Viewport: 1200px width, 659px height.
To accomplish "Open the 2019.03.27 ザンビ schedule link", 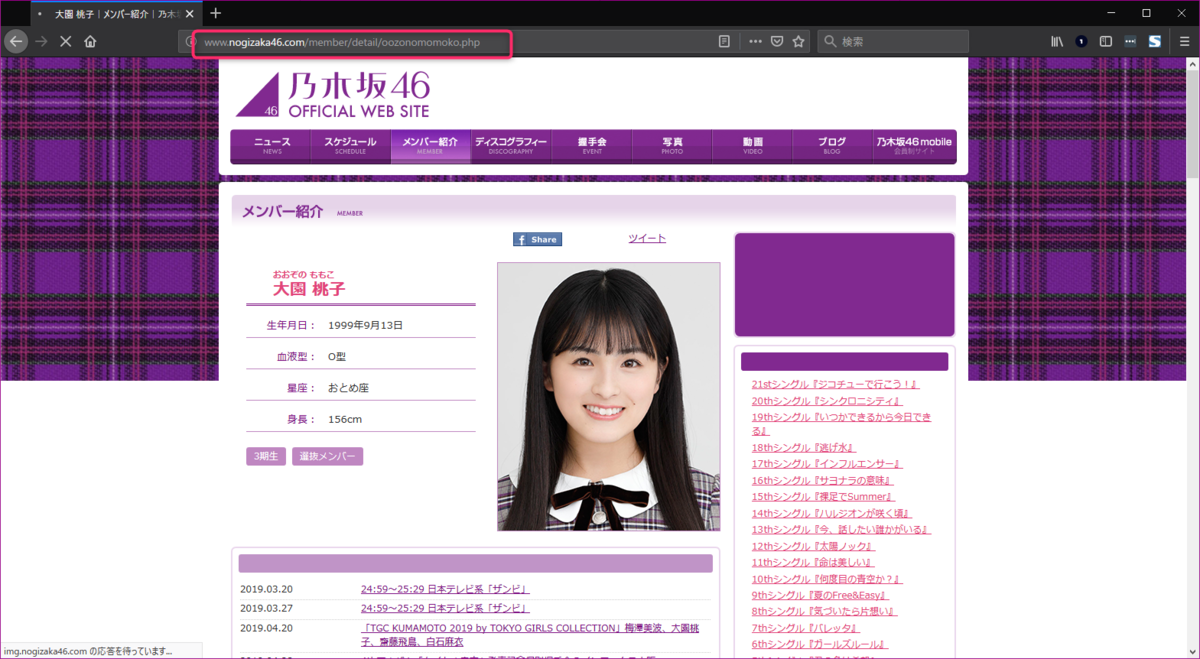I will [445, 608].
